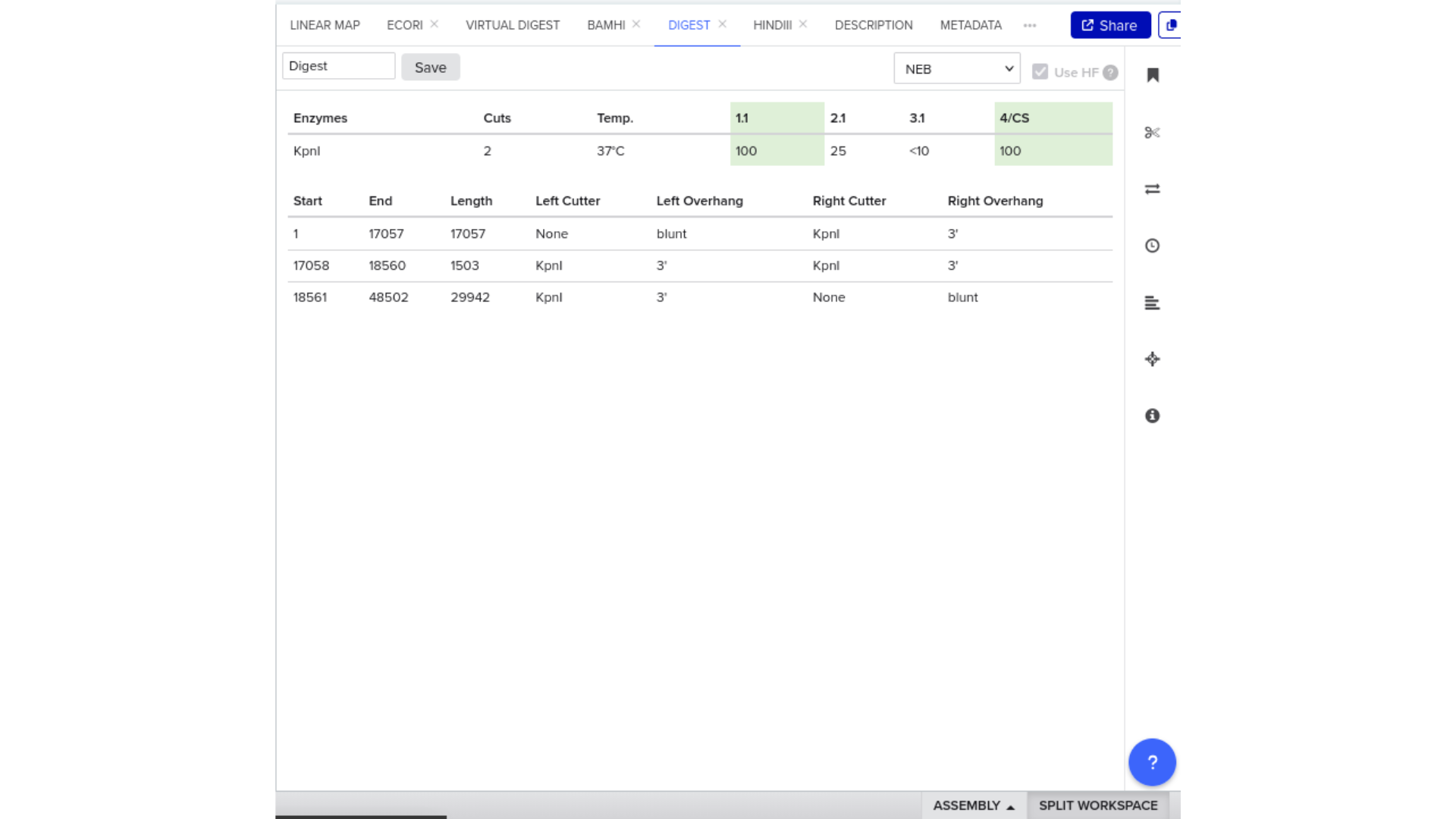This screenshot has height=819, width=1456.
Task: Open the scissors digest tool icon
Action: [1152, 133]
